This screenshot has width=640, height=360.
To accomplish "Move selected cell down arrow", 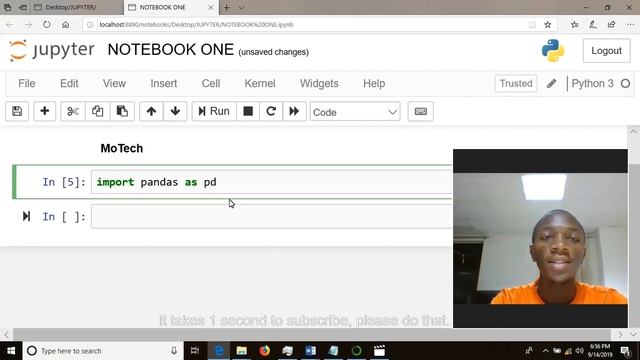I will coord(176,111).
